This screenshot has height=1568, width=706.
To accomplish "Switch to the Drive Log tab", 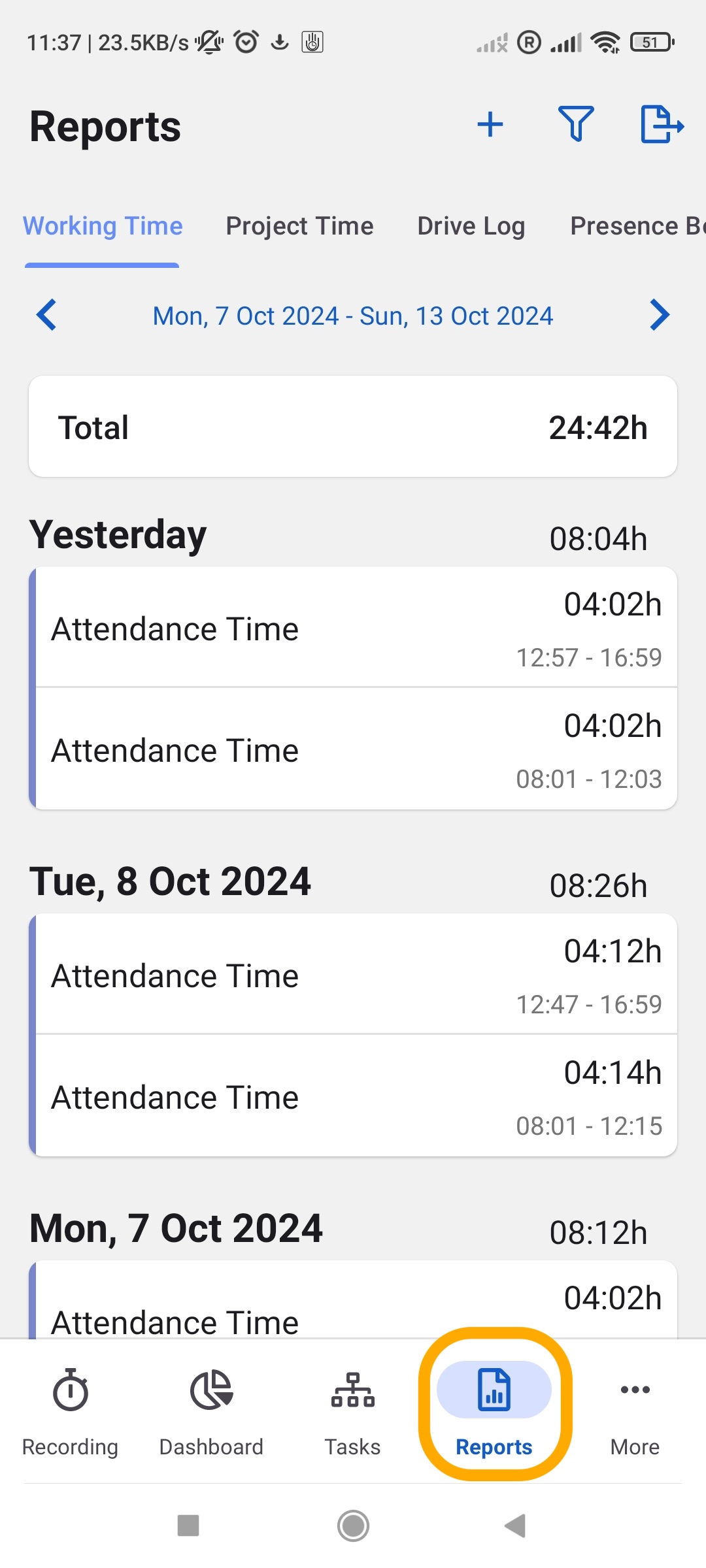I will coord(471,226).
